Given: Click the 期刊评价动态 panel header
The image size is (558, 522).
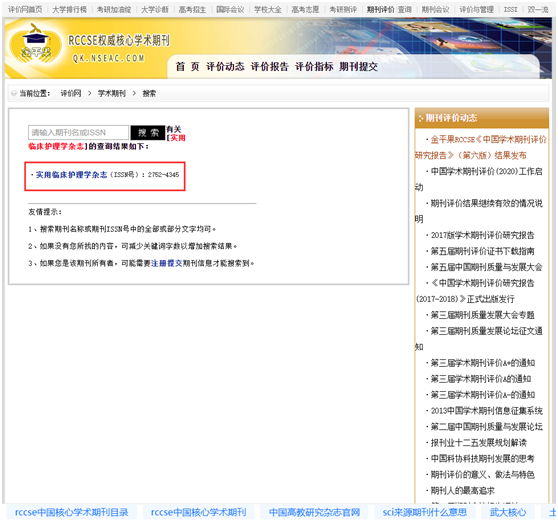Looking at the screenshot, I should click(x=481, y=118).
